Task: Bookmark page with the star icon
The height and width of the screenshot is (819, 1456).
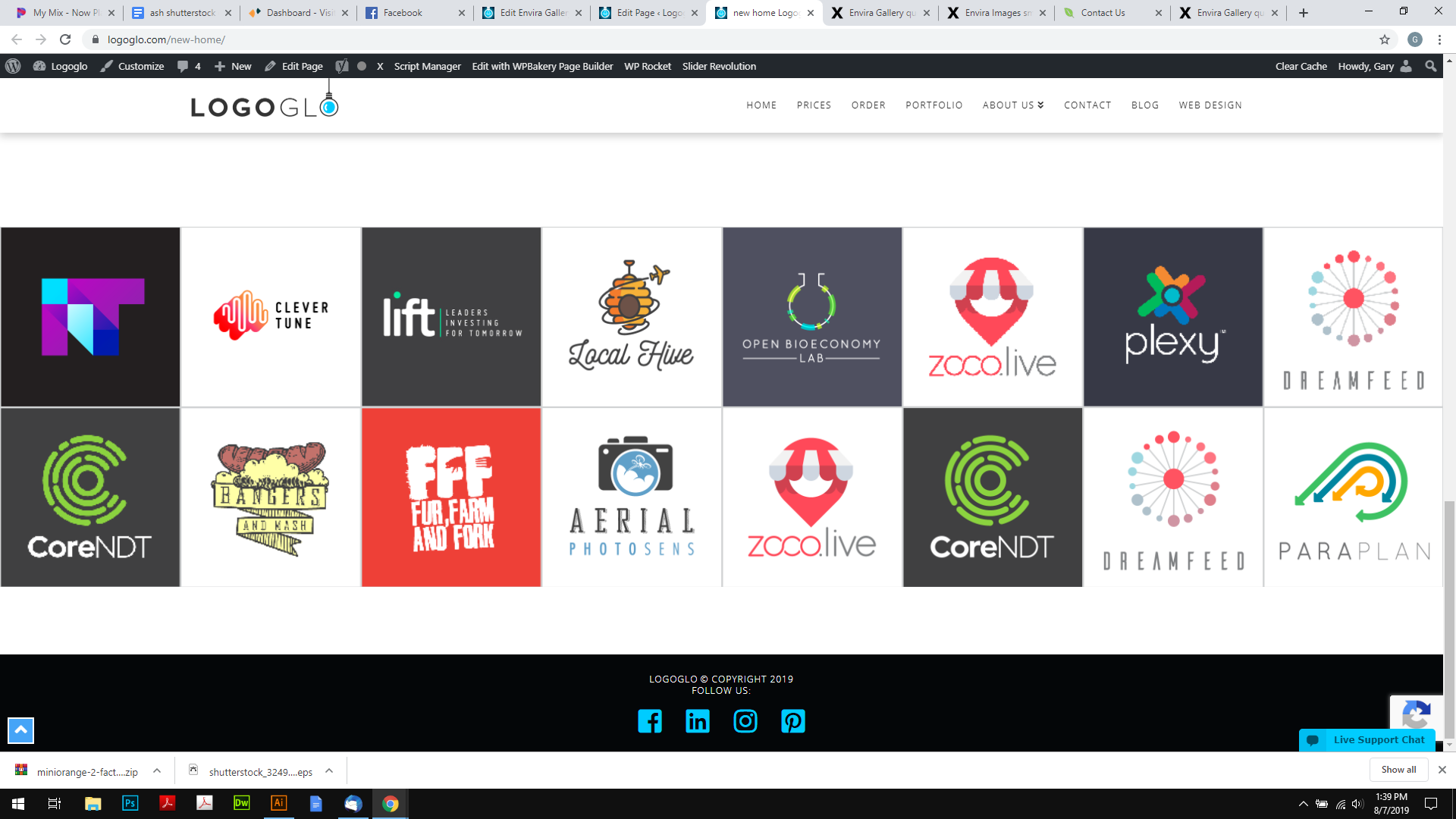Action: [x=1385, y=39]
